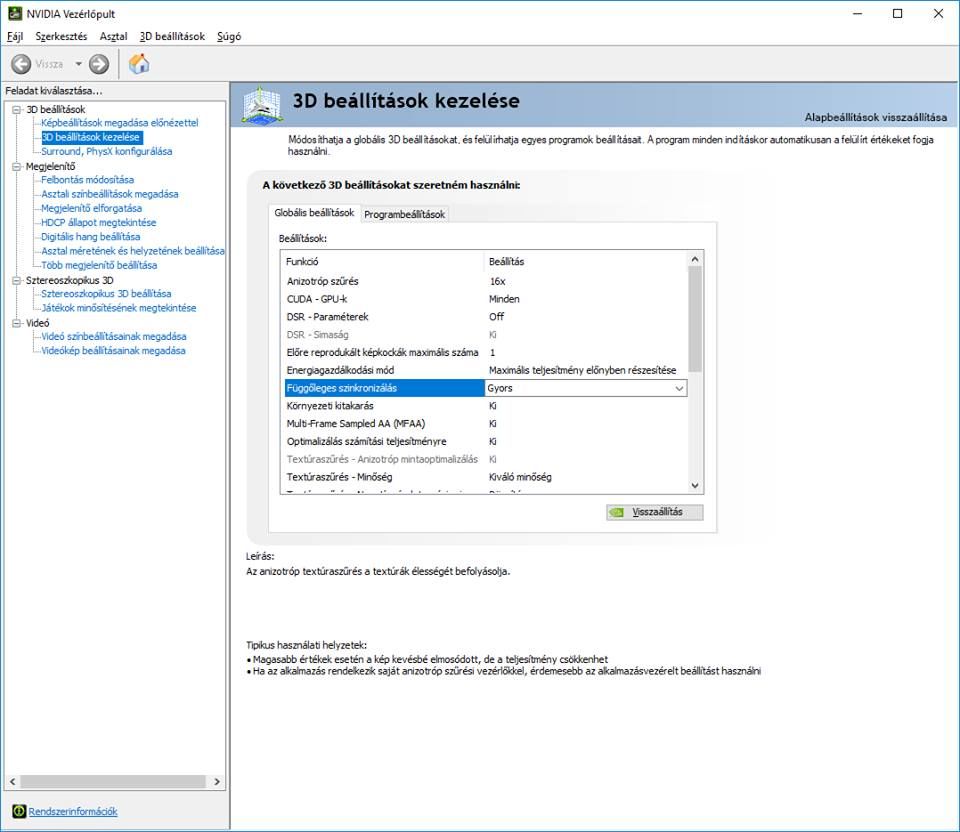Select the Környezeti kitakarás row
The height and width of the screenshot is (832, 960).
(x=486, y=406)
